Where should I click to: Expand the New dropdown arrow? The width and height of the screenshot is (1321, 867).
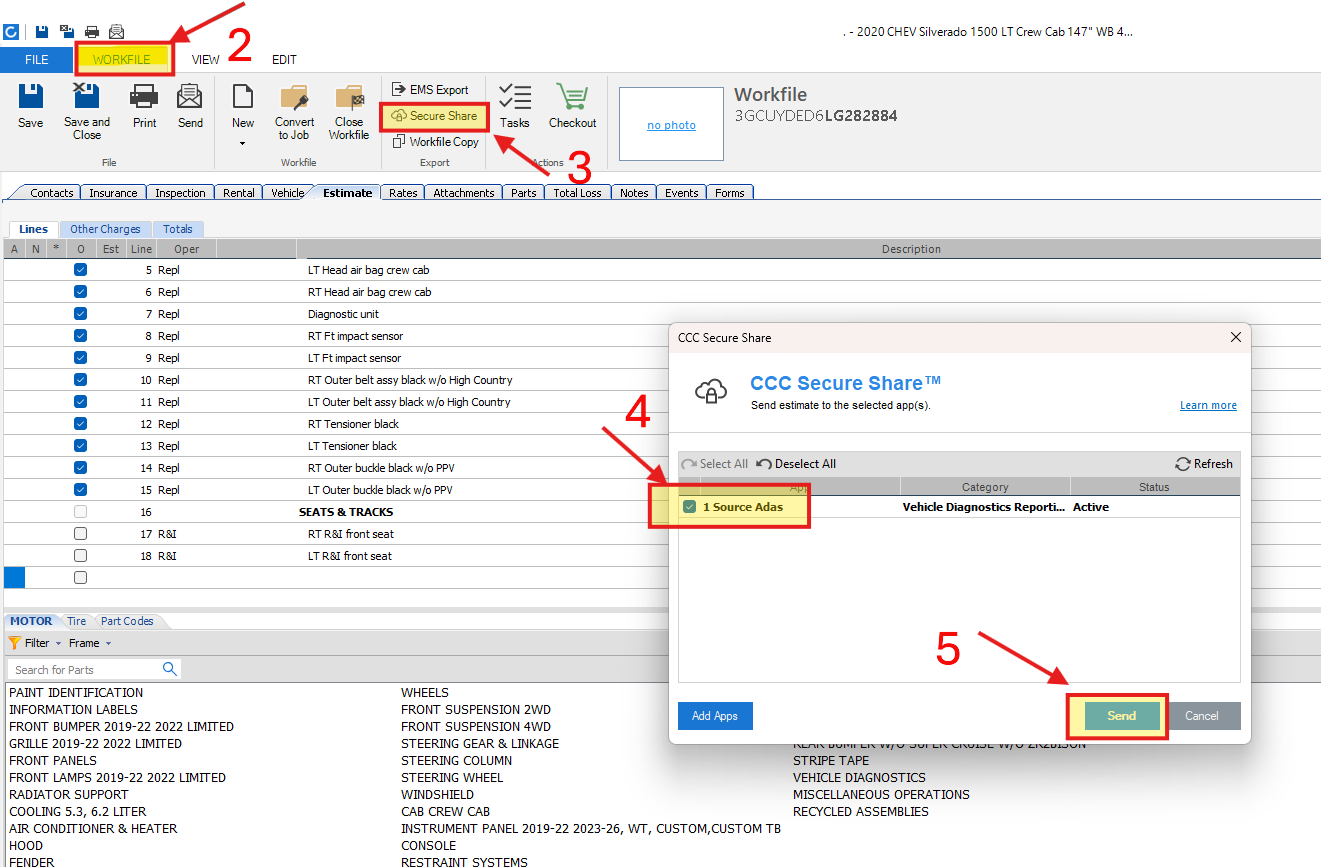pyautogui.click(x=243, y=144)
